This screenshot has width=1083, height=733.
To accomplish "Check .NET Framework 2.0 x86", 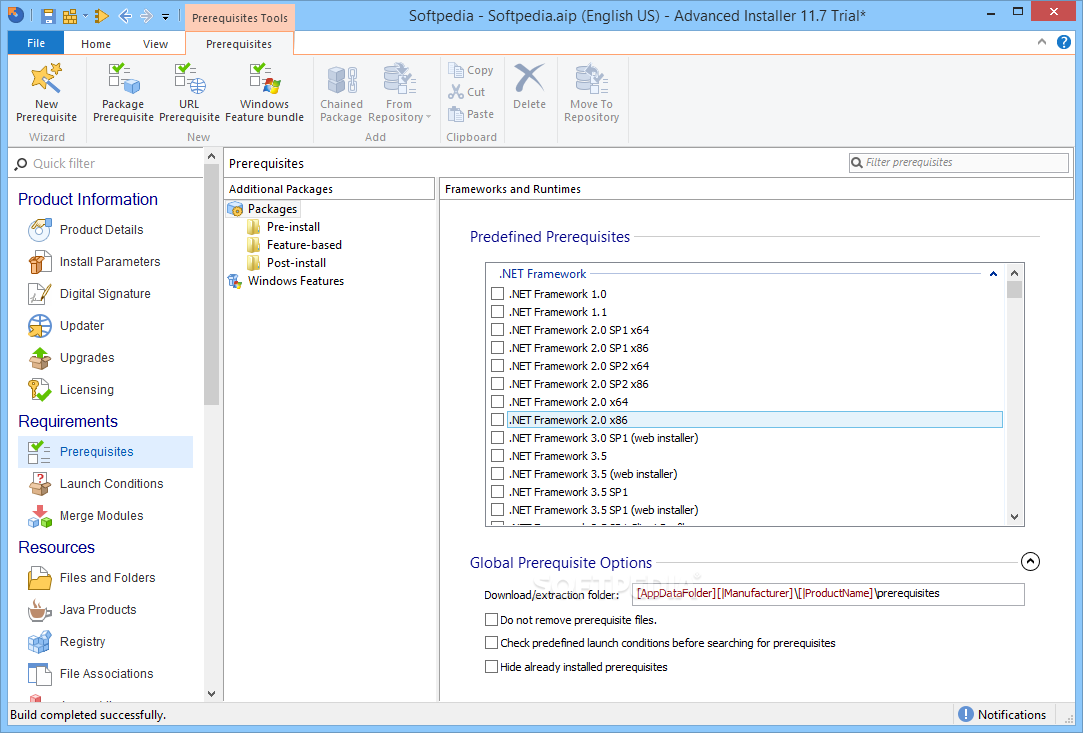I will tap(497, 419).
